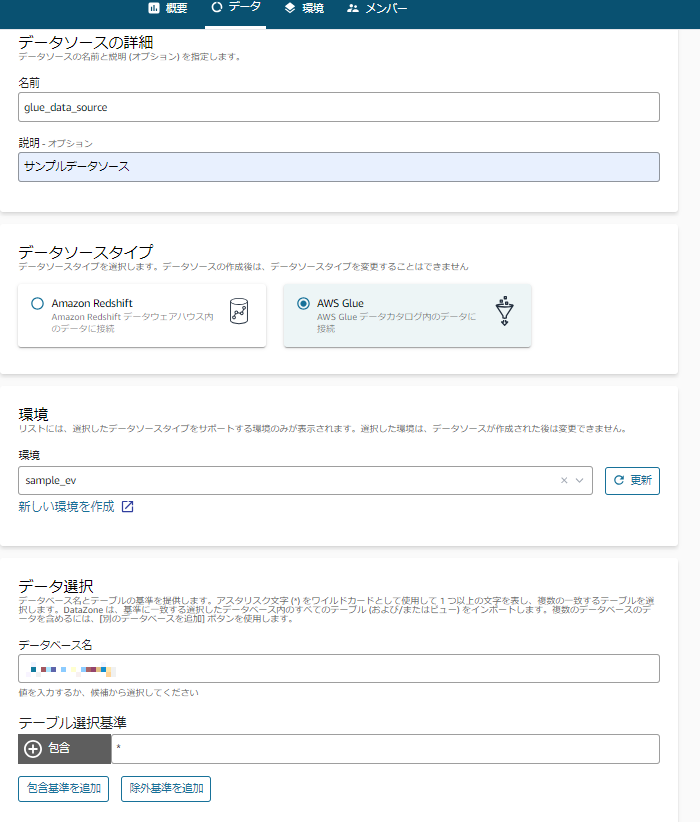The image size is (700, 822).
Task: Click the 概要 chart icon
Action: [x=154, y=8]
